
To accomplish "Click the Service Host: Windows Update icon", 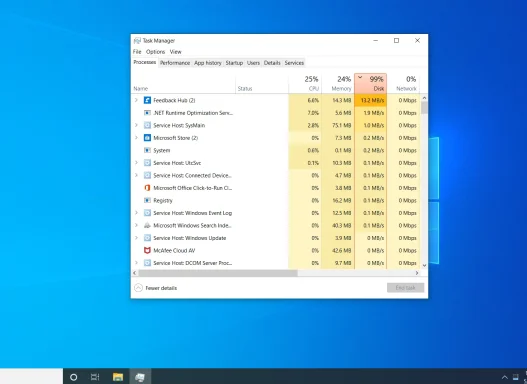I will tap(147, 238).
